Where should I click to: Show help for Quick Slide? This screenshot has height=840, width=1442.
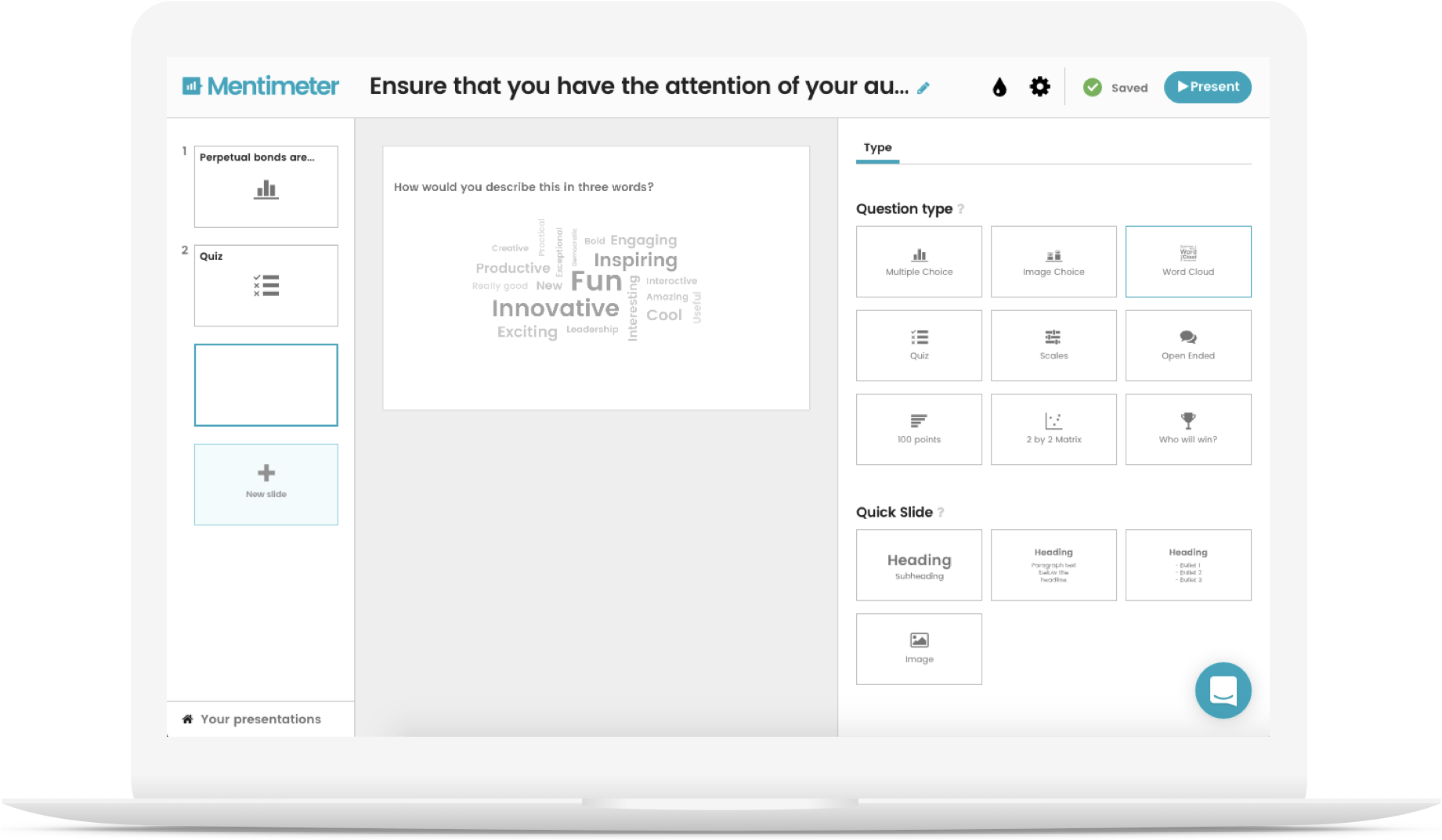pos(941,513)
